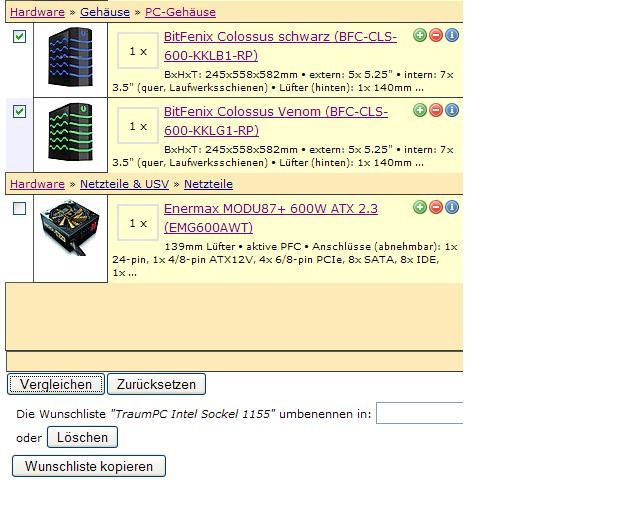The width and height of the screenshot is (640, 512).
Task: Click the Vergleichen button
Action: coord(56,384)
